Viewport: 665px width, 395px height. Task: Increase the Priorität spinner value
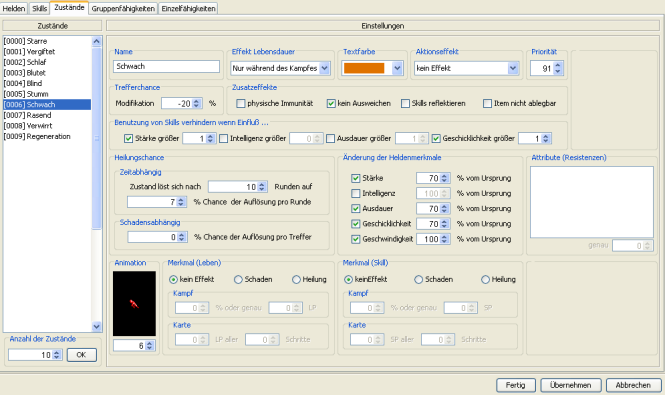tap(558, 65)
